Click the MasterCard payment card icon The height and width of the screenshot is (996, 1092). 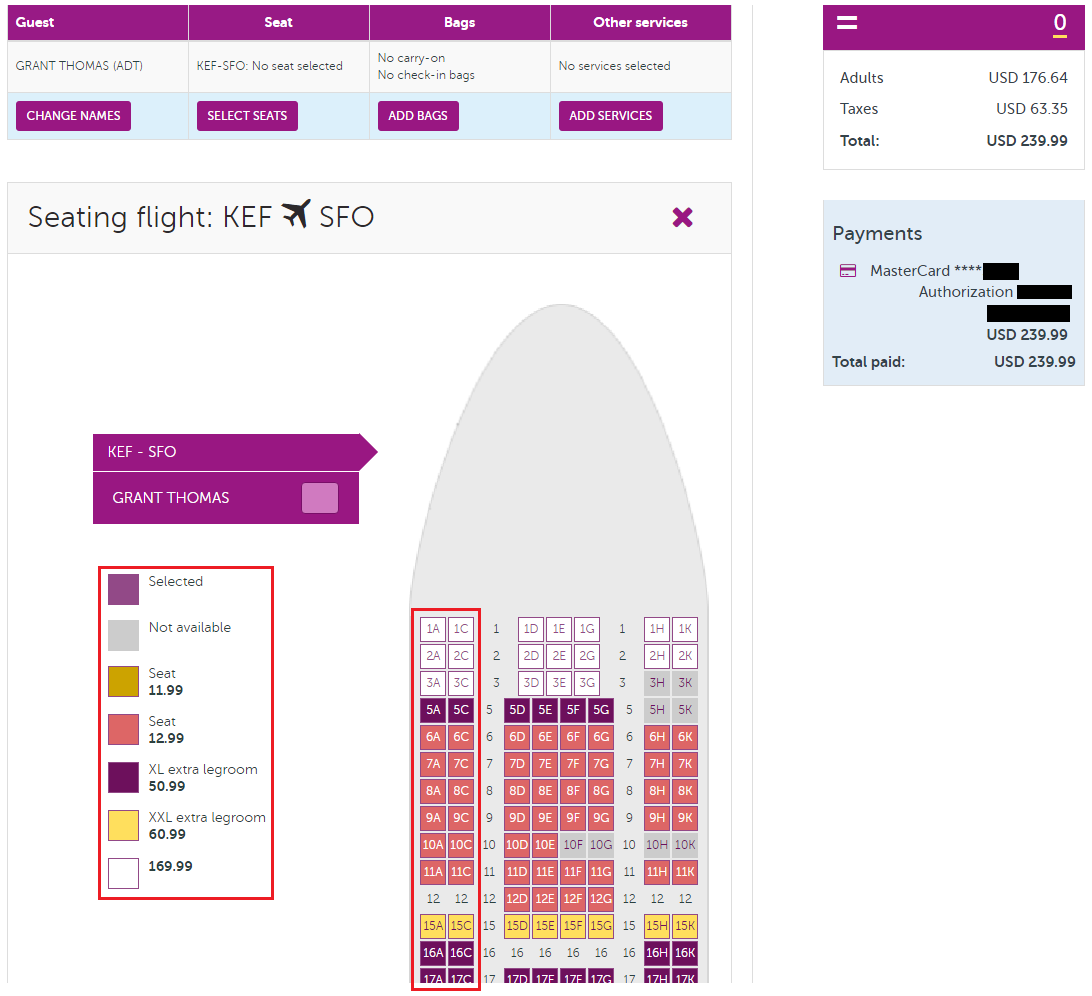click(848, 271)
